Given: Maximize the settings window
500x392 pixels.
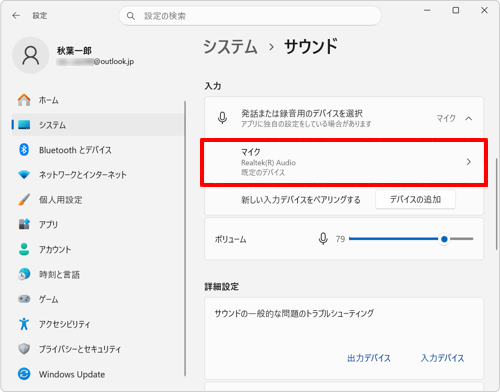Looking at the screenshot, I should point(455,10).
